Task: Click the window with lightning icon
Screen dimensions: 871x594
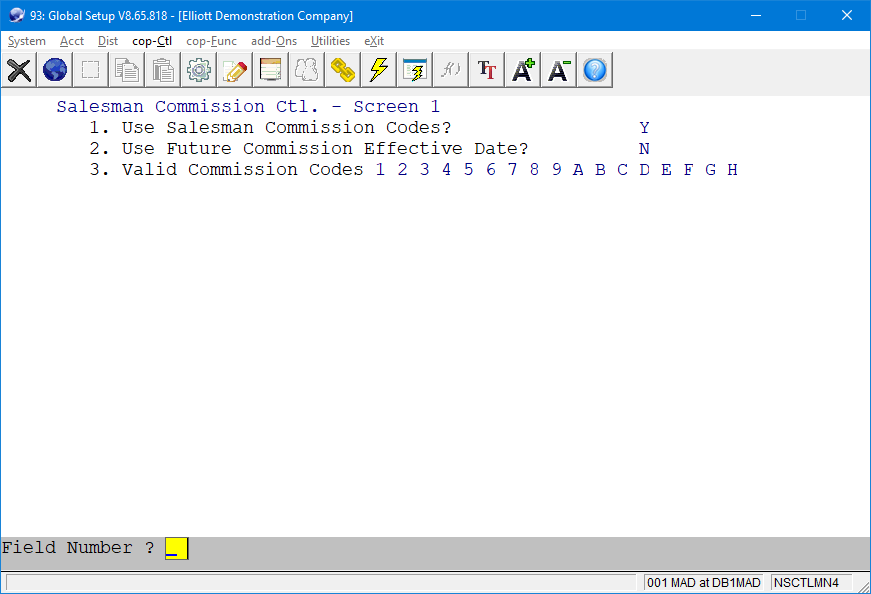Action: tap(414, 70)
